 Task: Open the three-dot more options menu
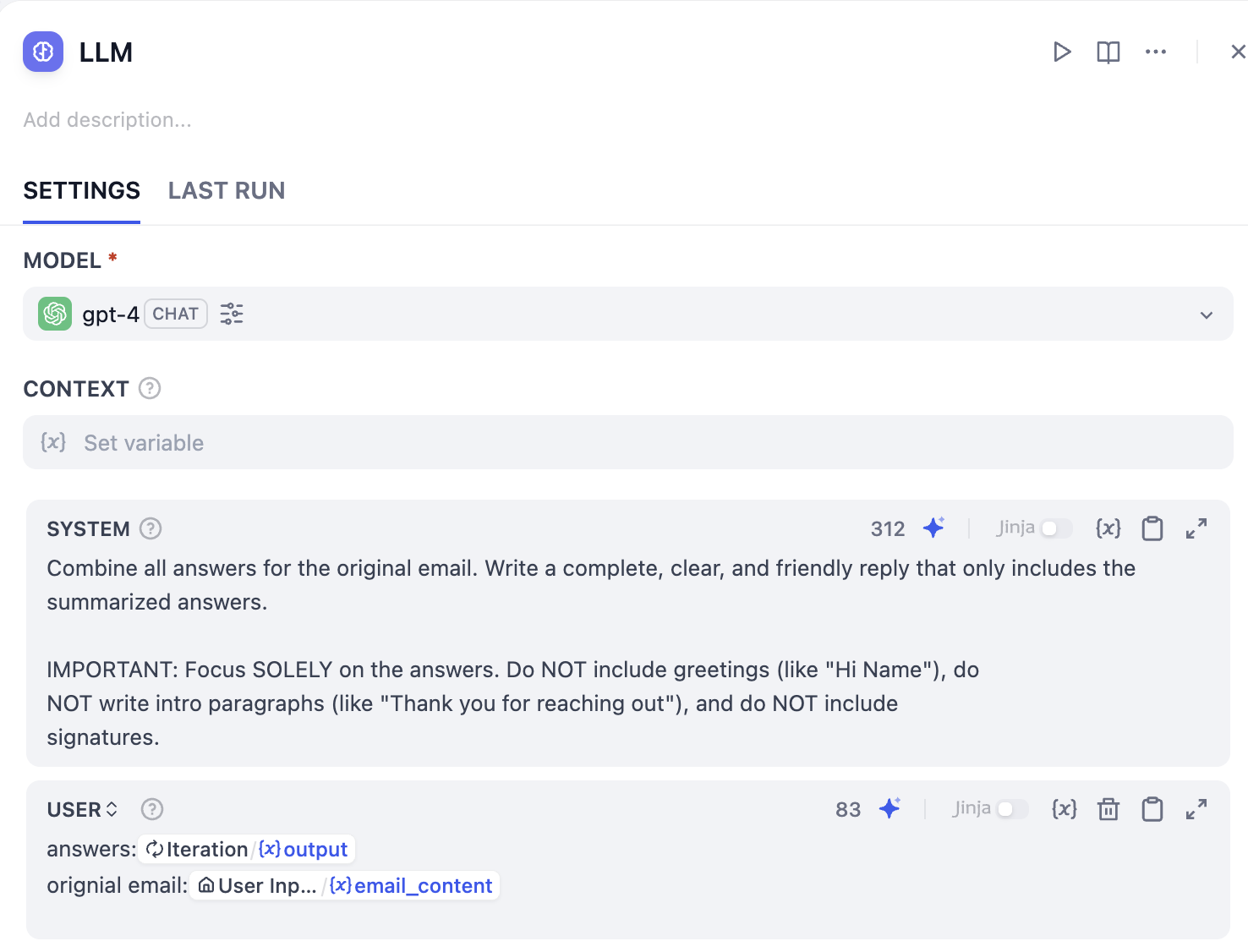click(x=1155, y=52)
